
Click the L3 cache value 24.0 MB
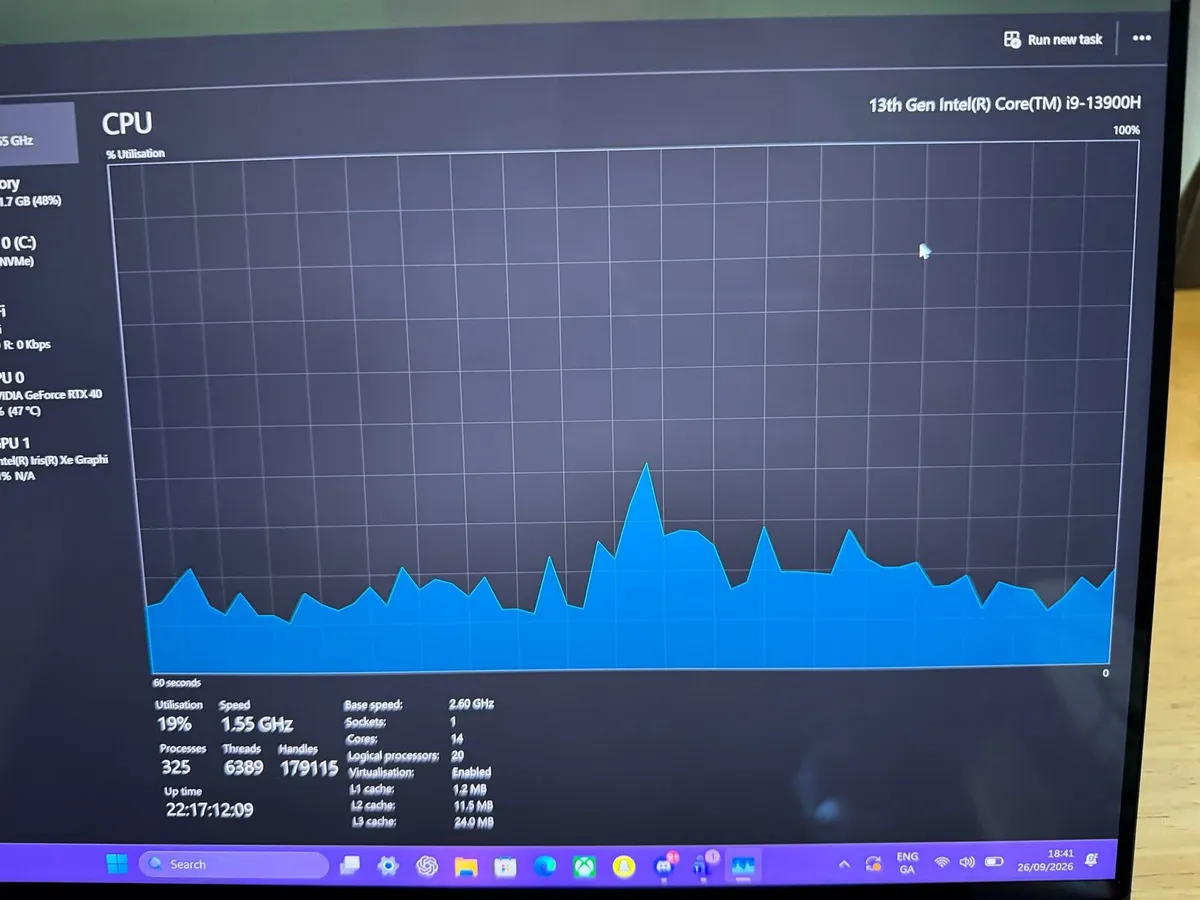(x=473, y=822)
